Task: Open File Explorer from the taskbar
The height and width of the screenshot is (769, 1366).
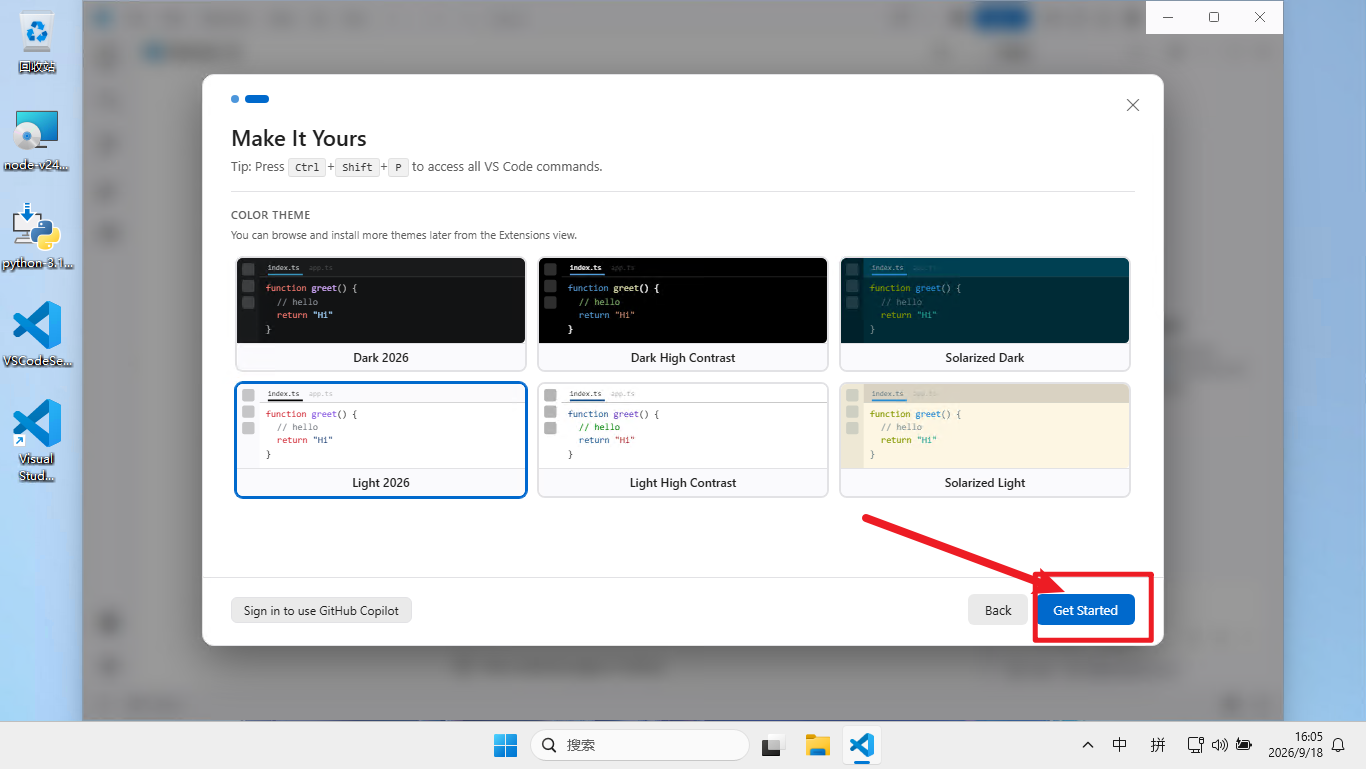Action: tap(818, 745)
